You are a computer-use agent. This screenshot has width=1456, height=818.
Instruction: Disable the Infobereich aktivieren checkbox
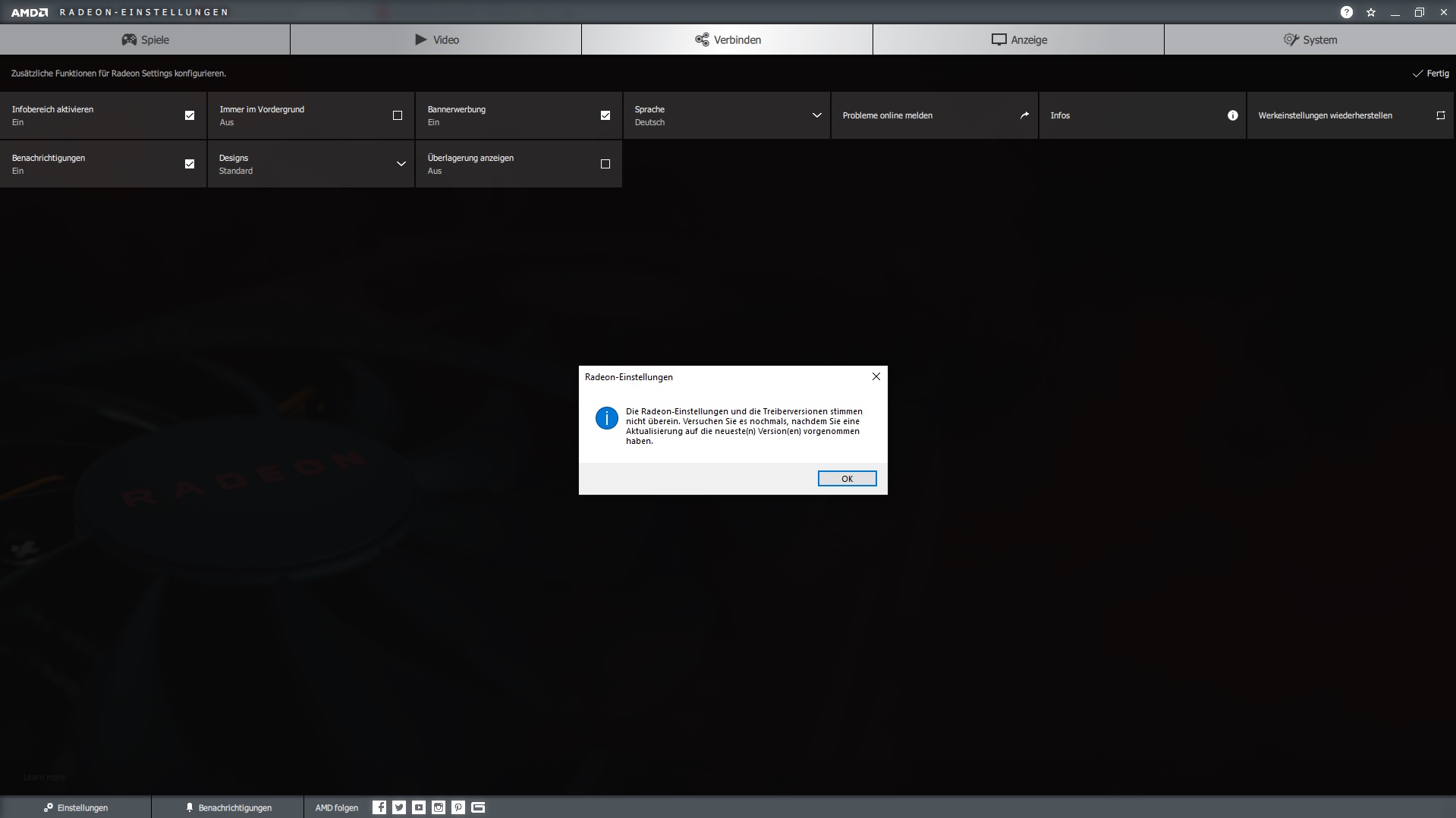190,115
